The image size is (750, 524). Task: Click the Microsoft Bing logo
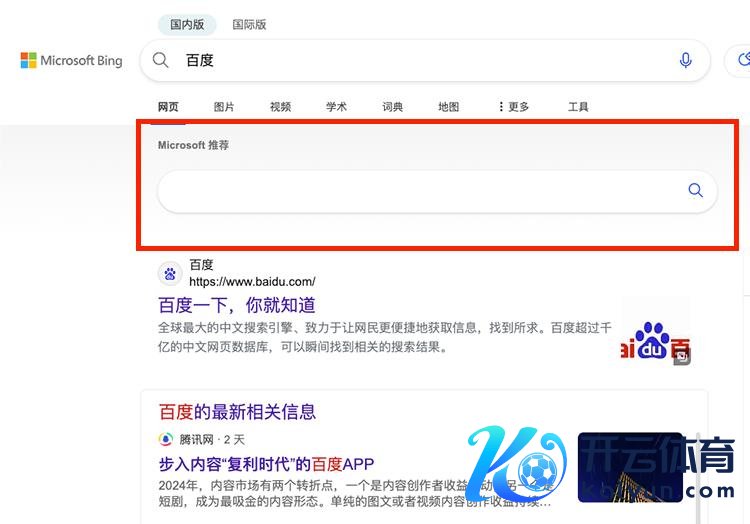tap(71, 61)
